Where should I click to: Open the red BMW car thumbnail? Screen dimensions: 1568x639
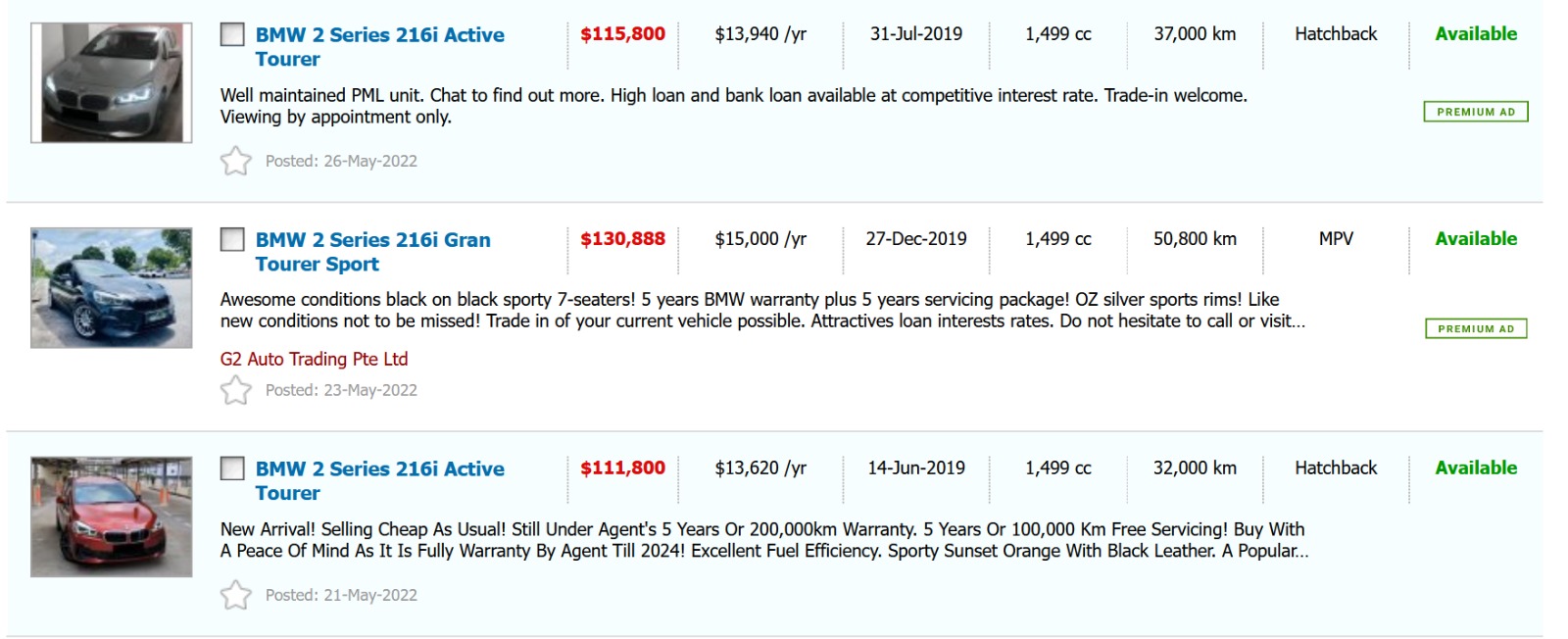[112, 516]
